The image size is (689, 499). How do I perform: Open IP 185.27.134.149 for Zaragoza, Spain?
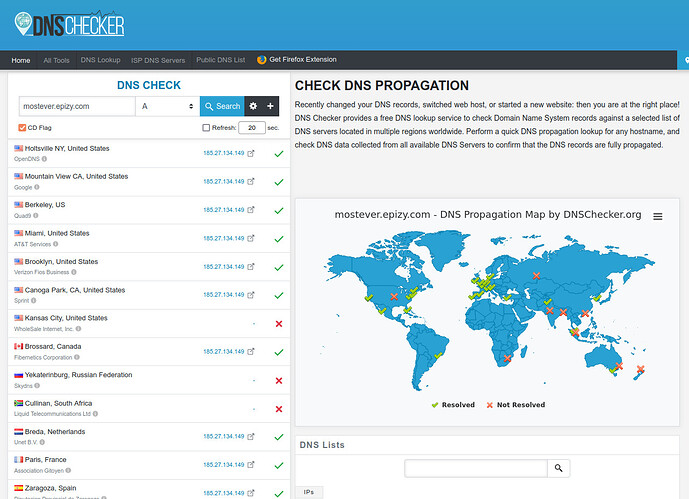[224, 493]
